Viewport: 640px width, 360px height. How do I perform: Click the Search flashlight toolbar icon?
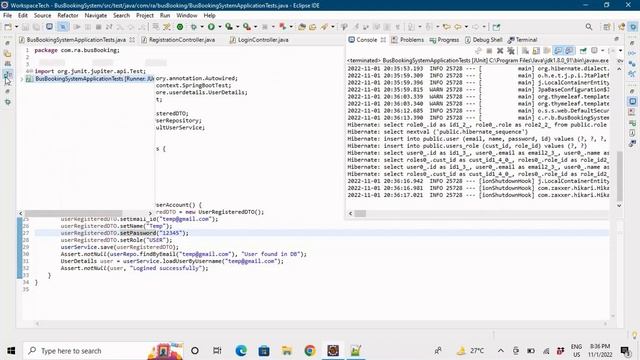324,27
